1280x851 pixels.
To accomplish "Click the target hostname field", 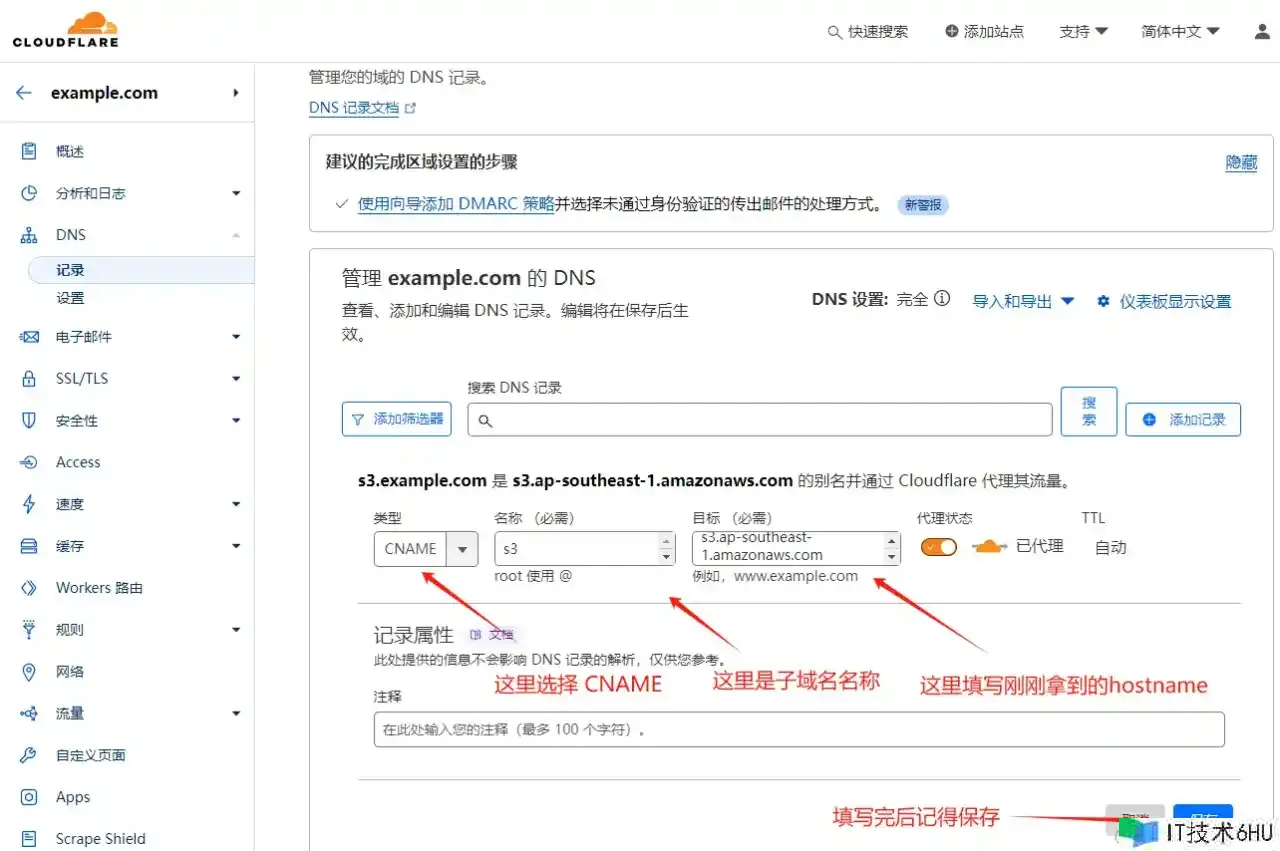I will point(796,548).
